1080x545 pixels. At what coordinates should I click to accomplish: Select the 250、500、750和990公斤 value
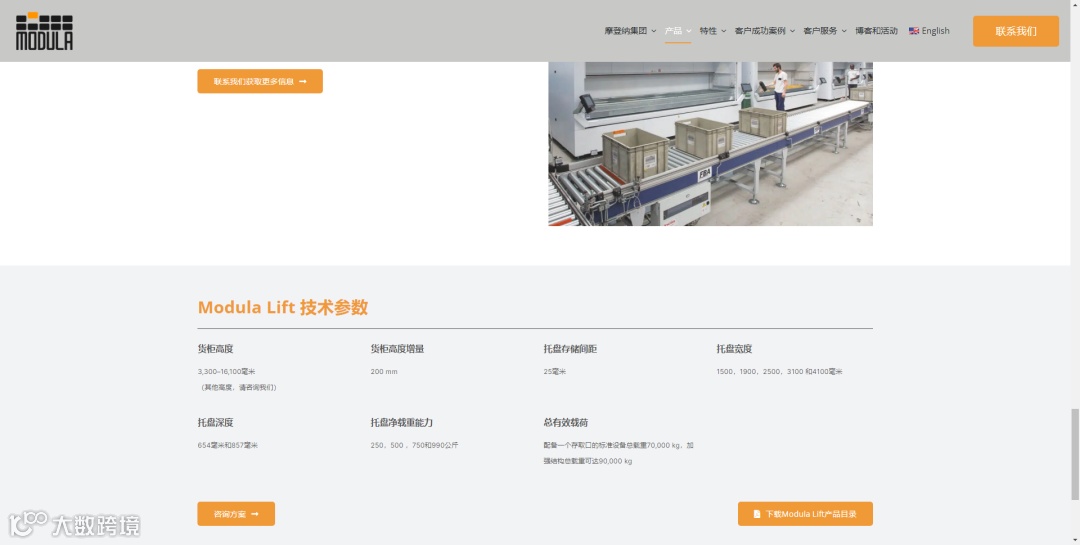(x=414, y=445)
